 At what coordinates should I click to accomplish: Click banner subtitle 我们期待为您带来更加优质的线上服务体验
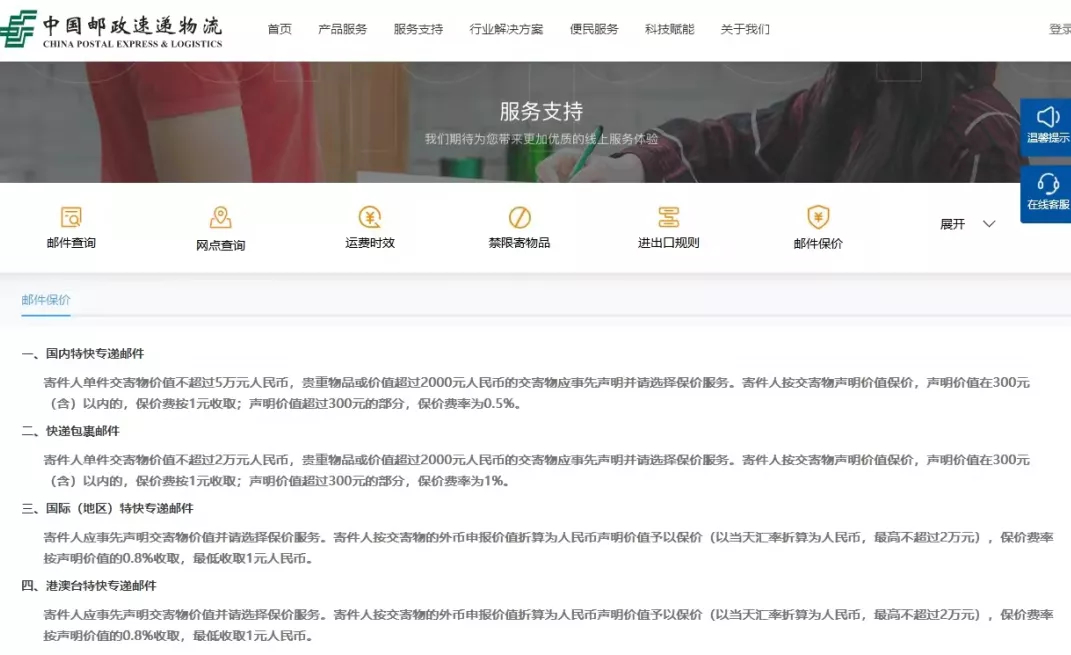pos(541,139)
